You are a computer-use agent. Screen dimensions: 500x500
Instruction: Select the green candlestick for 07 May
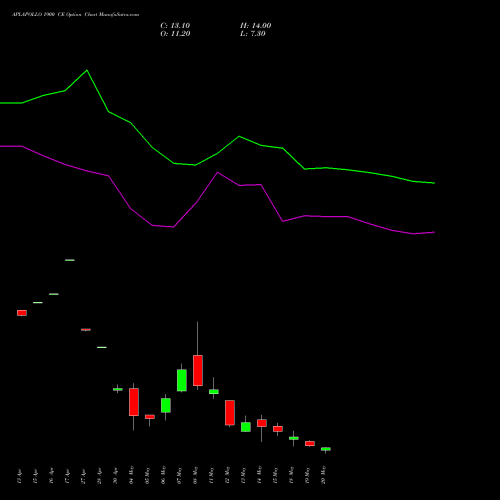coord(182,380)
